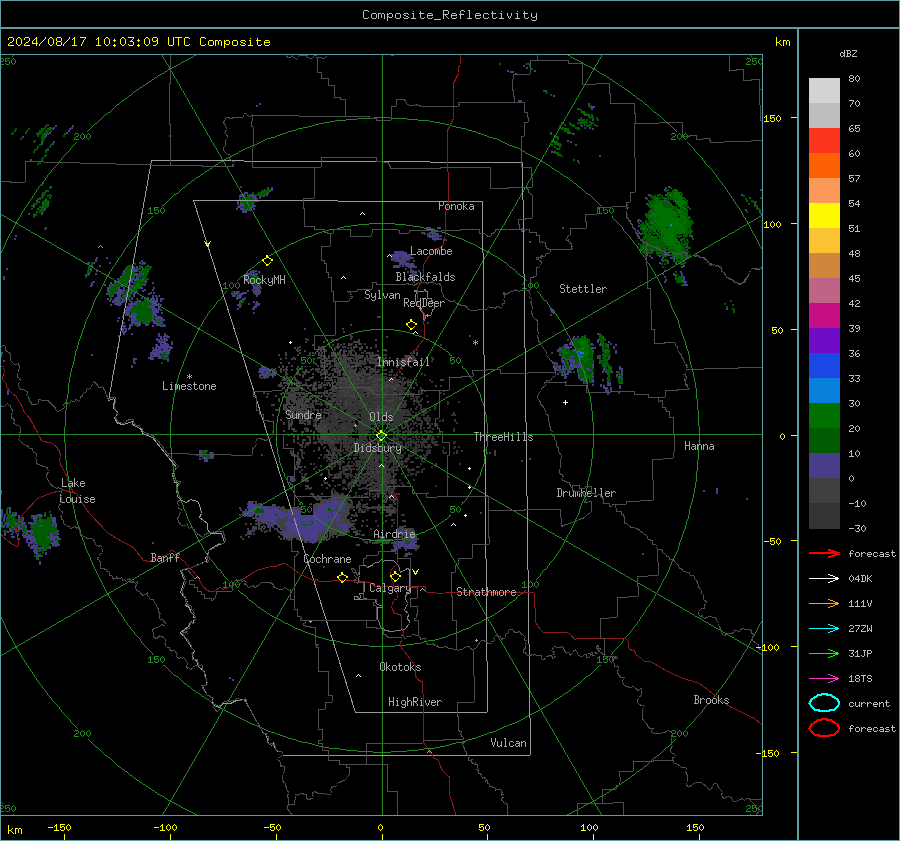Click the RedDeer city label
900x841 pixels.
(x=424, y=303)
